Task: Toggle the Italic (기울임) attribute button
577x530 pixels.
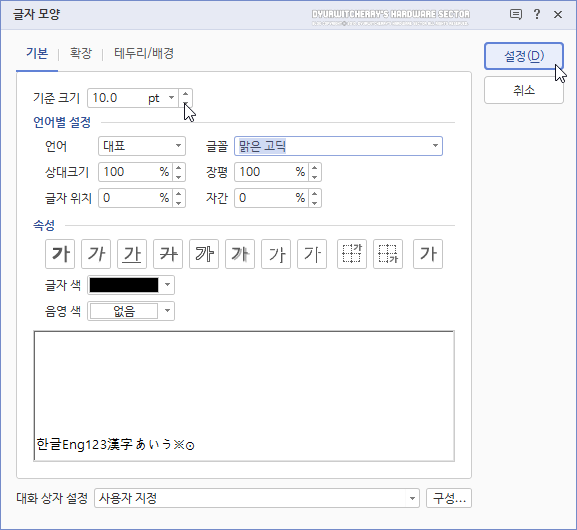Action: (x=96, y=254)
